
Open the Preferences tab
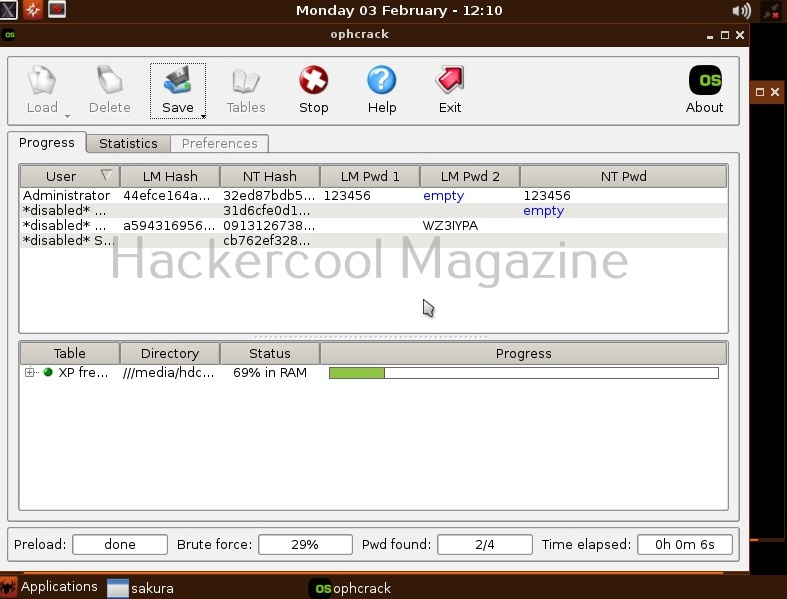click(219, 144)
